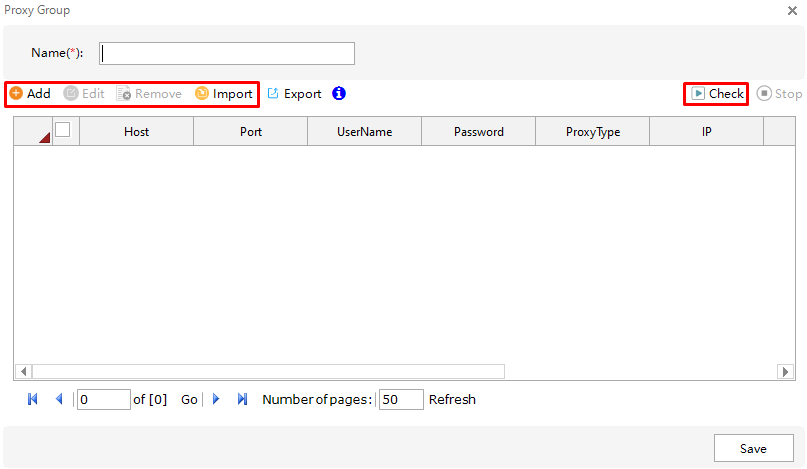Click the Port column header
Screen dimensions: 807x469
[250, 132]
